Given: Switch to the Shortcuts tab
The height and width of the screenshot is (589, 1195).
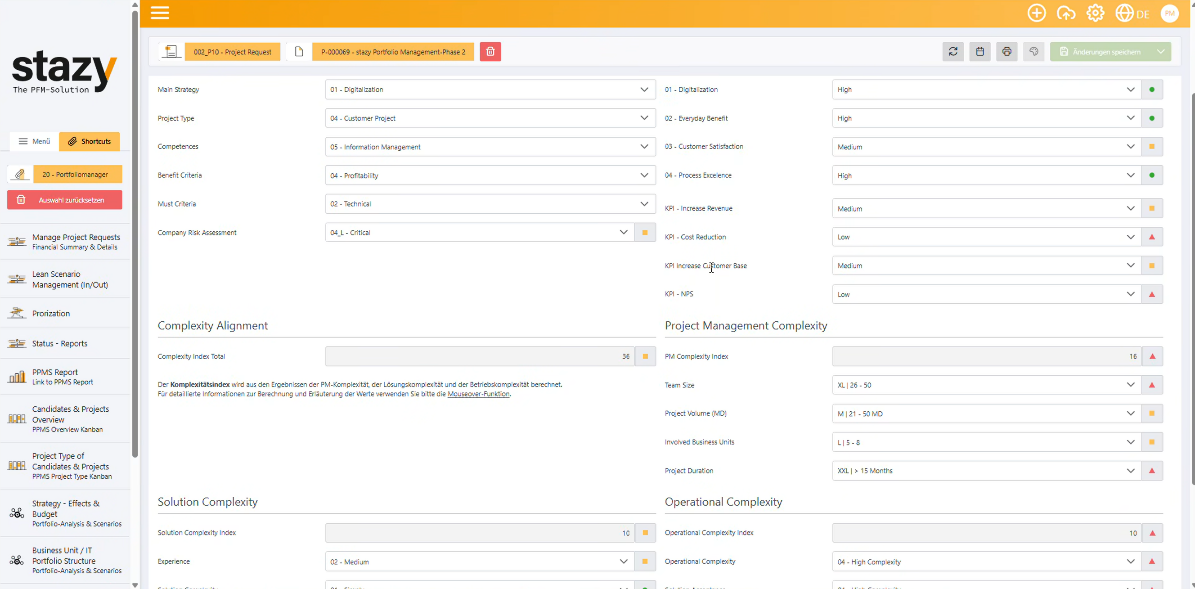Looking at the screenshot, I should [x=89, y=142].
